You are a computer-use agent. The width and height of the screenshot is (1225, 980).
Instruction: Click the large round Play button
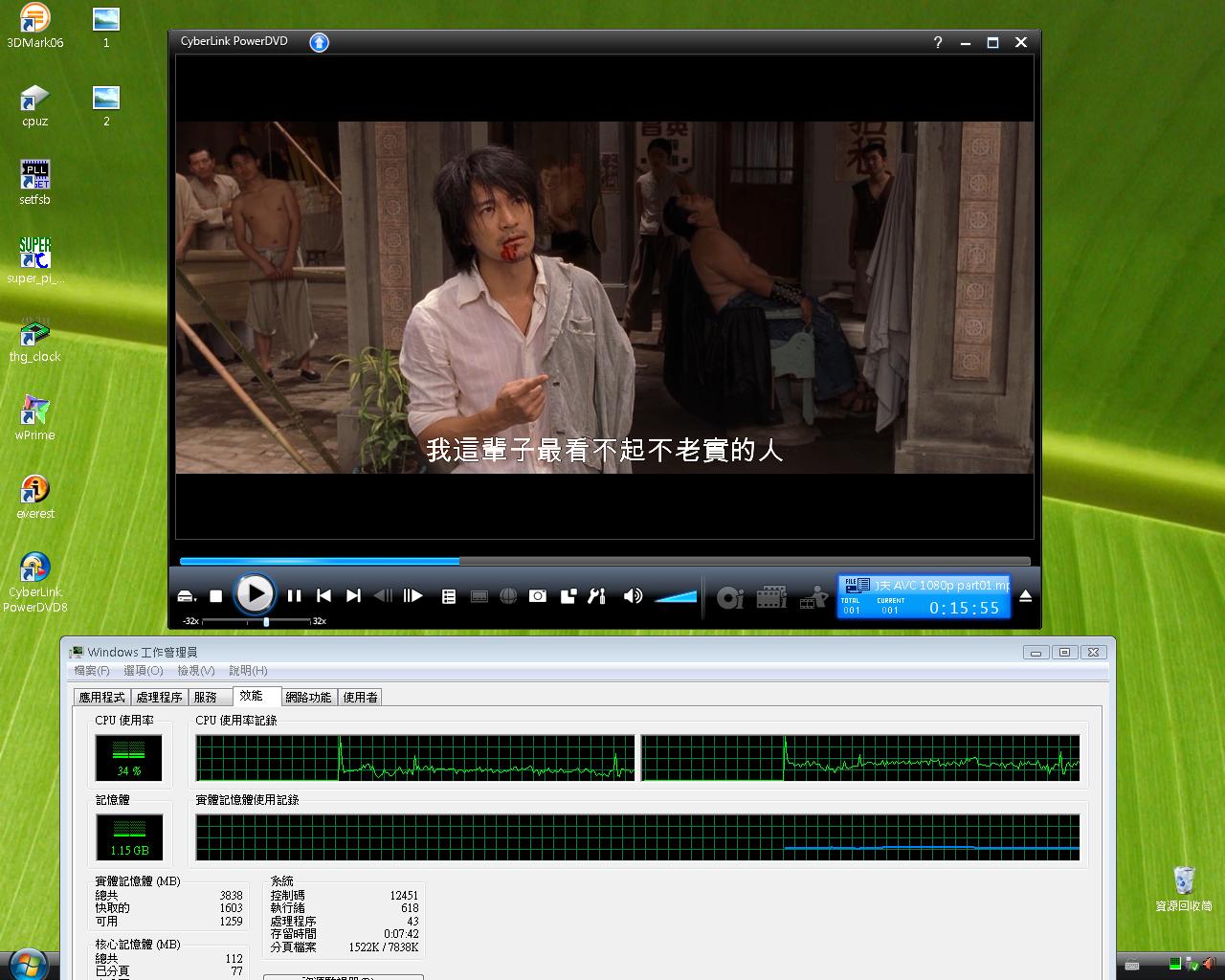tap(255, 594)
